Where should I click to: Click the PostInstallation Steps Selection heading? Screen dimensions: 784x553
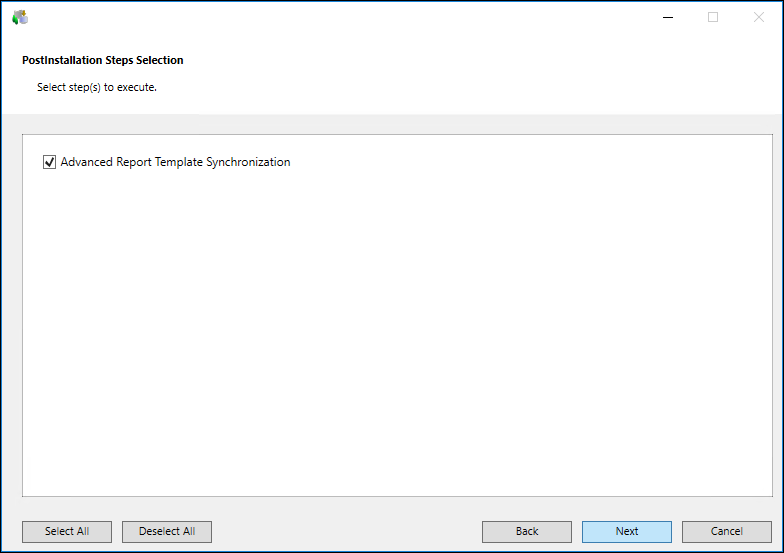click(103, 60)
